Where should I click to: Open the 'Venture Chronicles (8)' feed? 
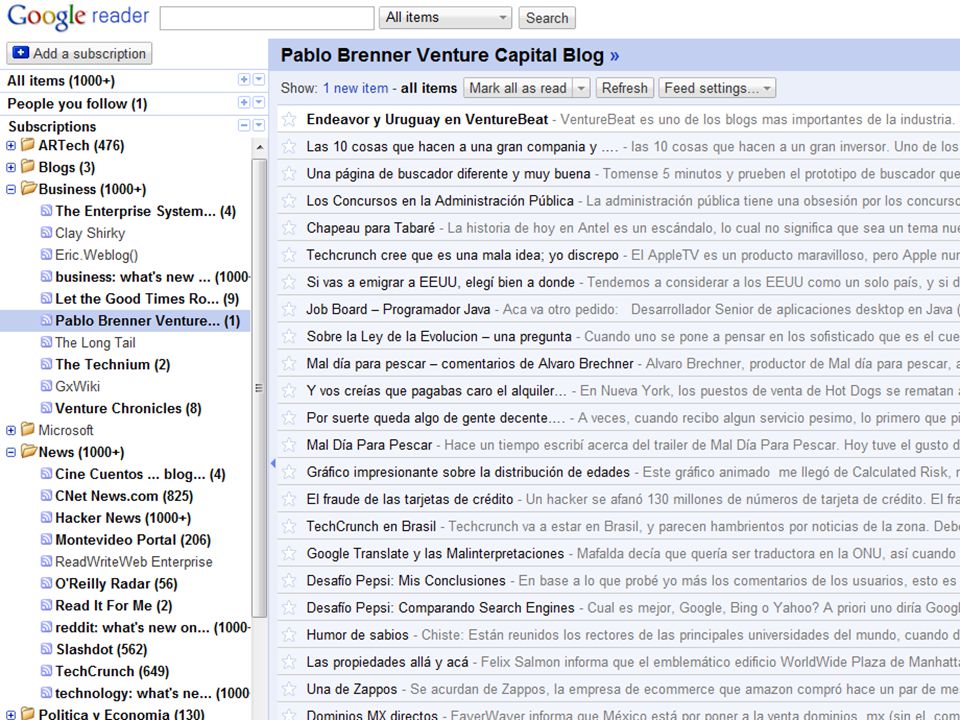[128, 408]
